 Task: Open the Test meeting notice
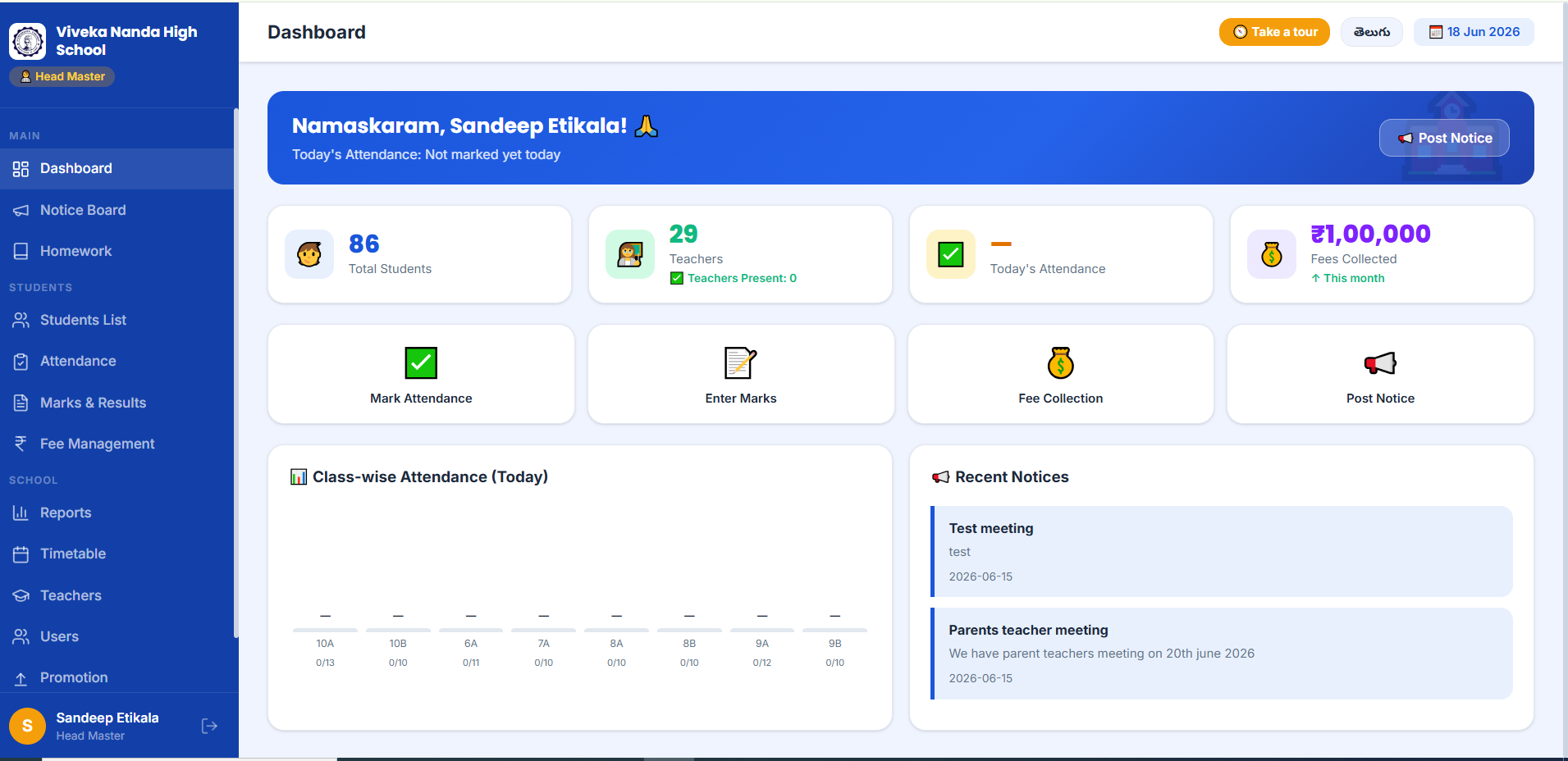(1222, 552)
